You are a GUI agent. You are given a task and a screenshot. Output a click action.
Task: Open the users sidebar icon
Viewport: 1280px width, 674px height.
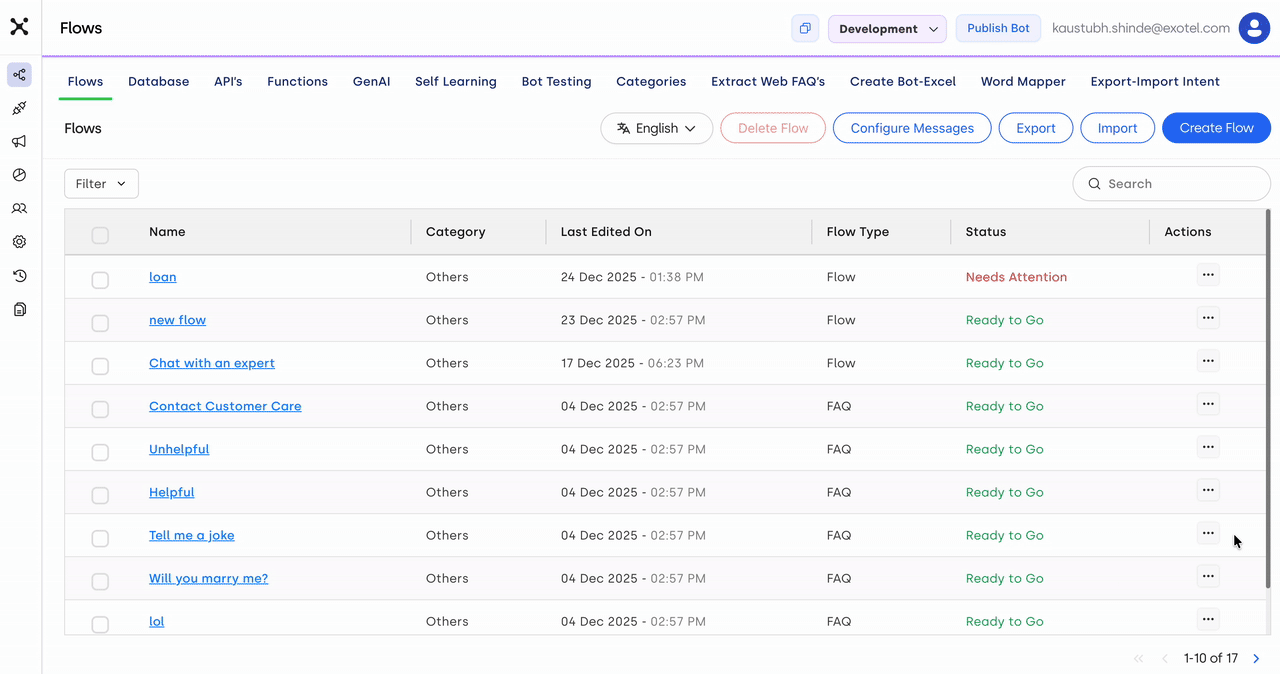(19, 209)
